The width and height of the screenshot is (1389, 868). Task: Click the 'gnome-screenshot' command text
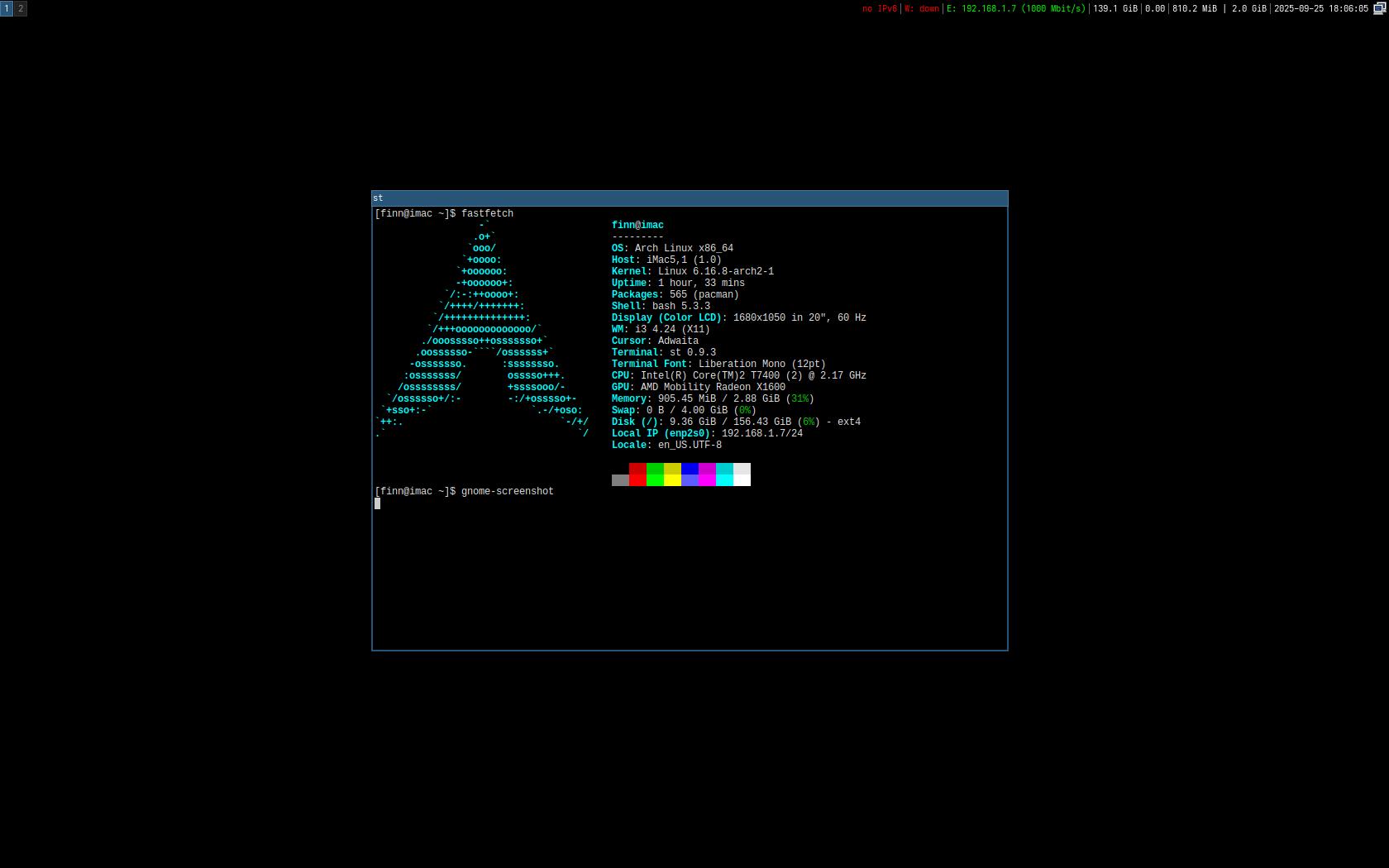click(507, 491)
